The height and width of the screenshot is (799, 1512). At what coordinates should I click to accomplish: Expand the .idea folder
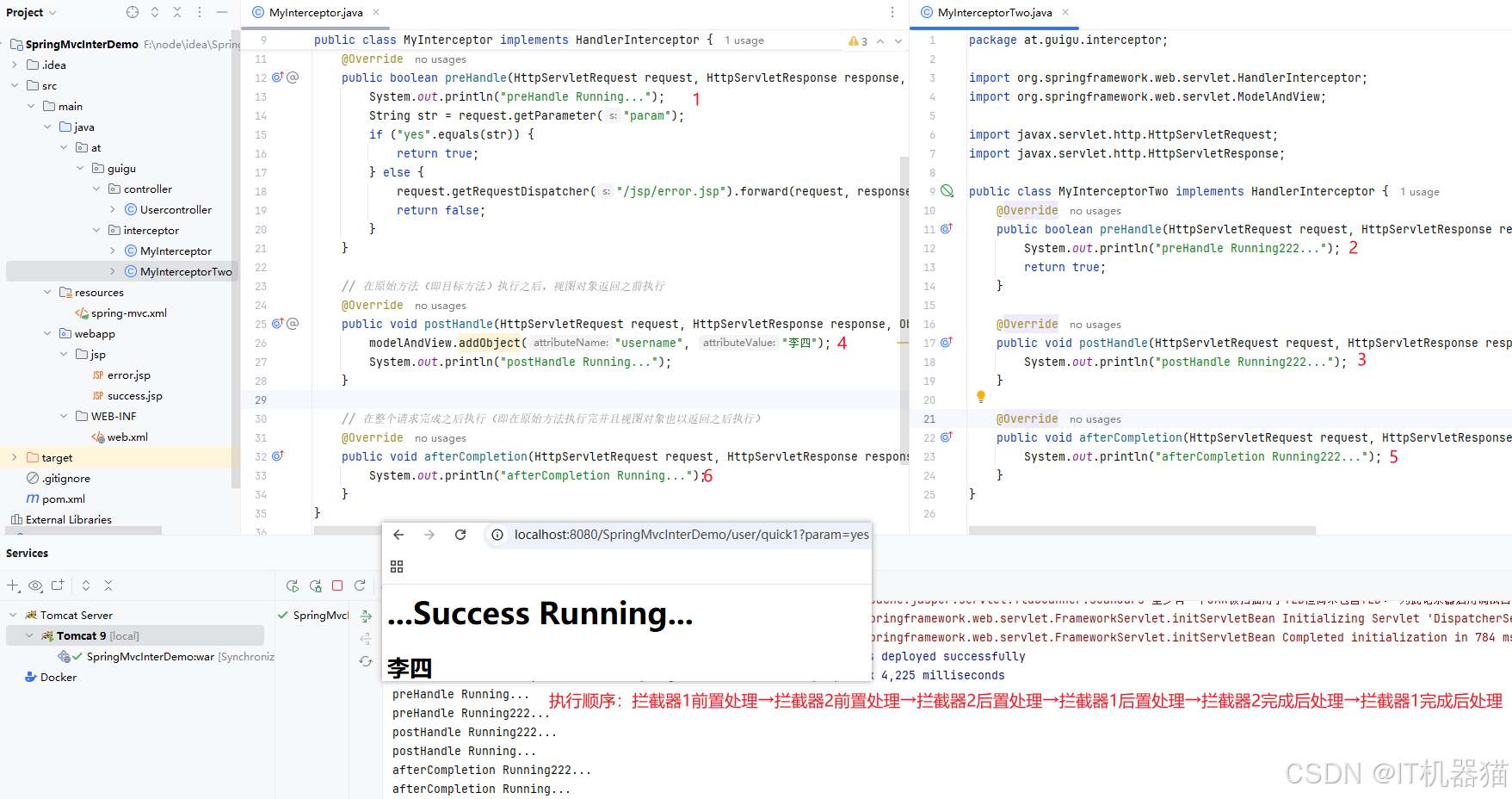(14, 65)
